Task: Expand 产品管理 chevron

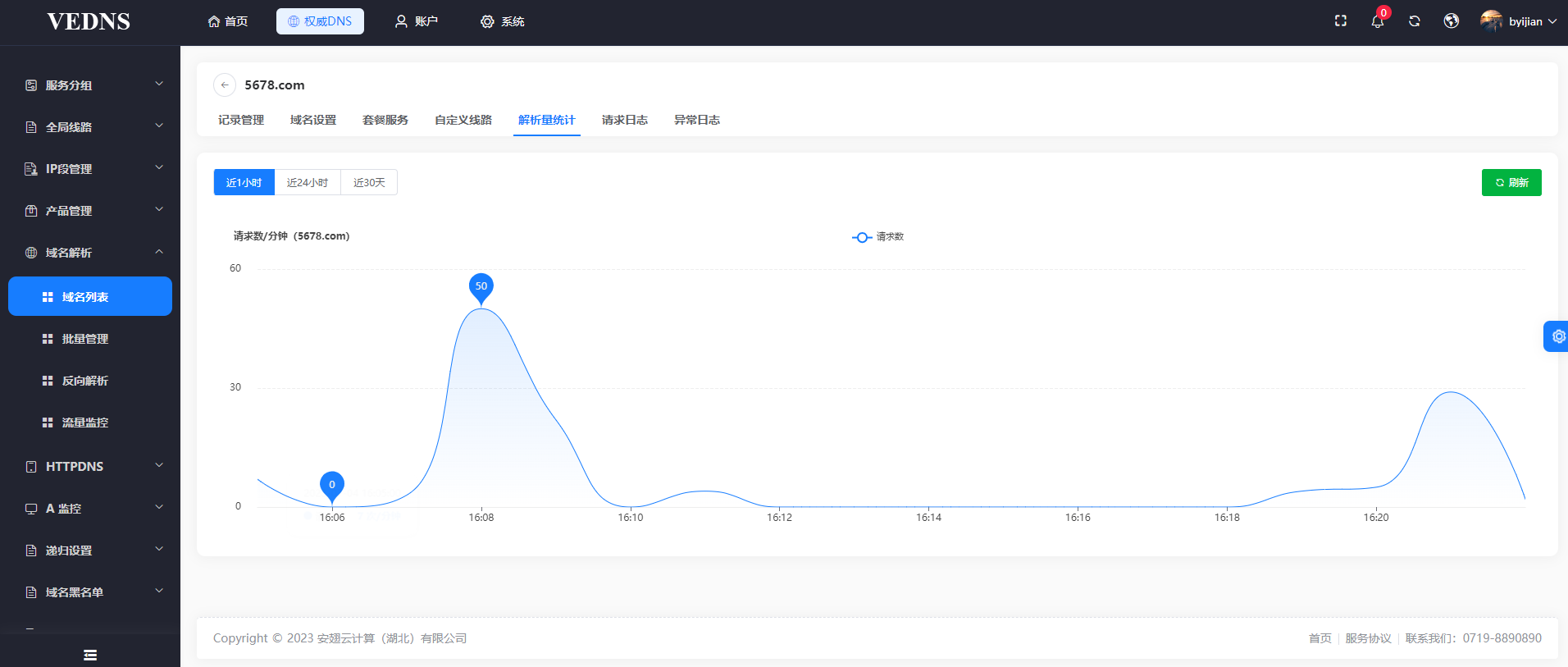Action: coord(159,209)
